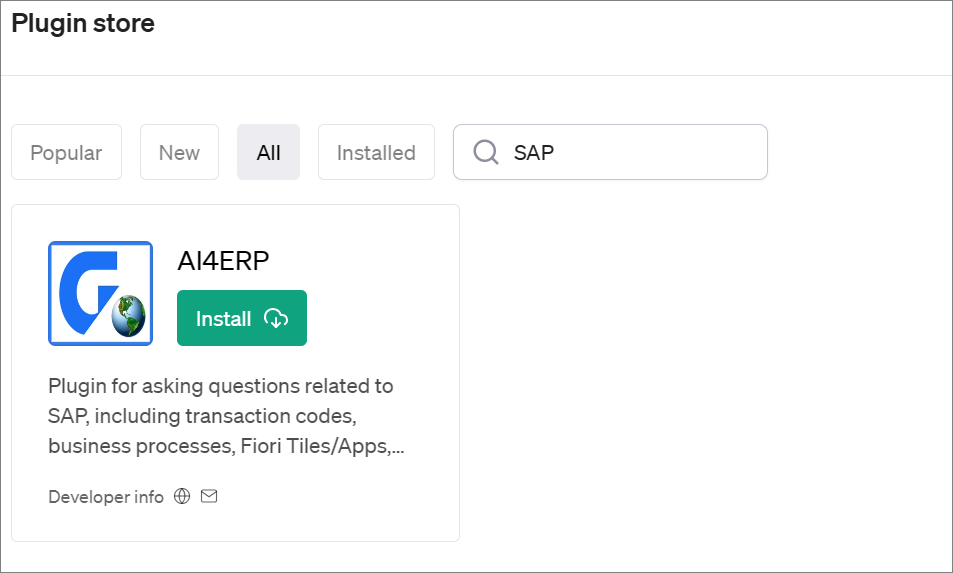Click the Developer info label
Viewport: 953px width, 573px height.
point(106,496)
